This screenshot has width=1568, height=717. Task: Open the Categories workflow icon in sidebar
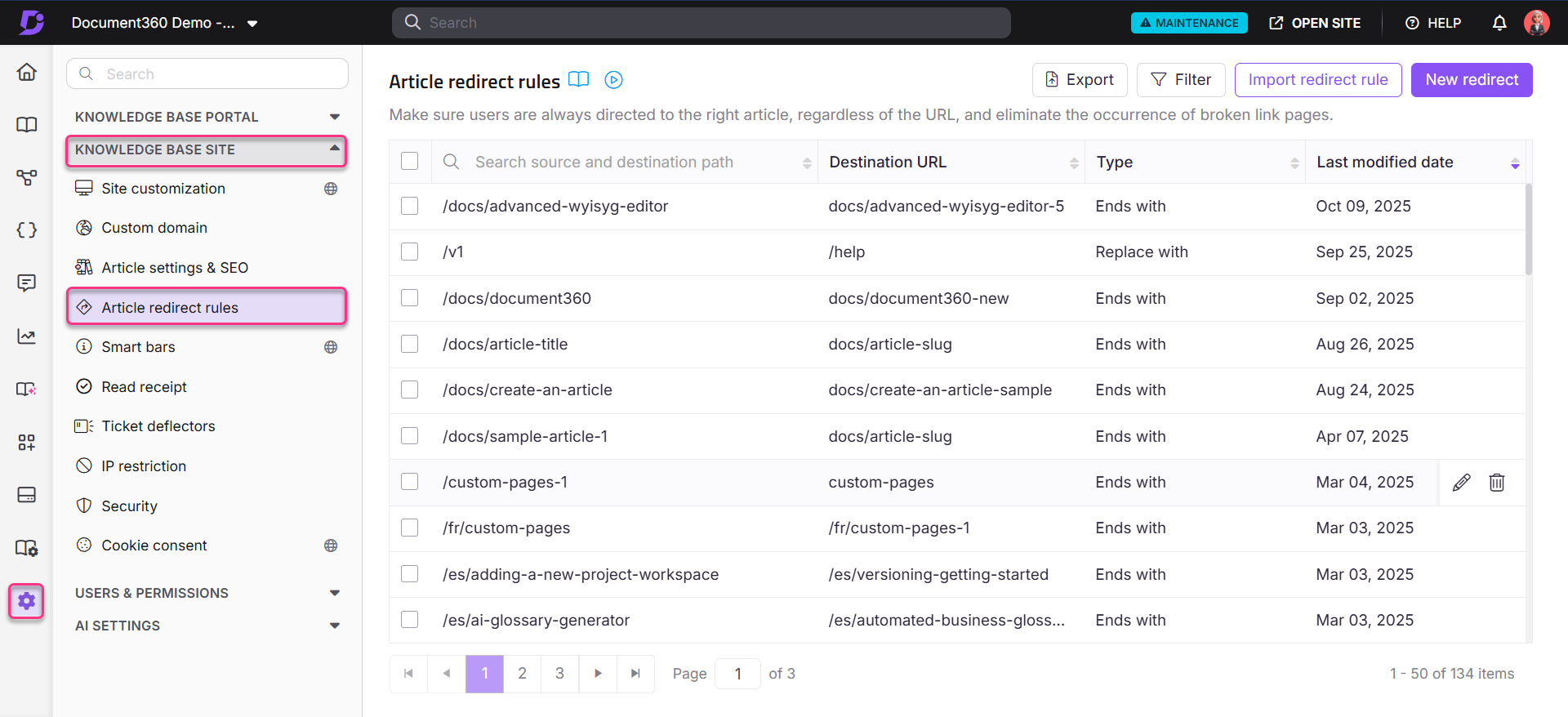click(x=27, y=177)
